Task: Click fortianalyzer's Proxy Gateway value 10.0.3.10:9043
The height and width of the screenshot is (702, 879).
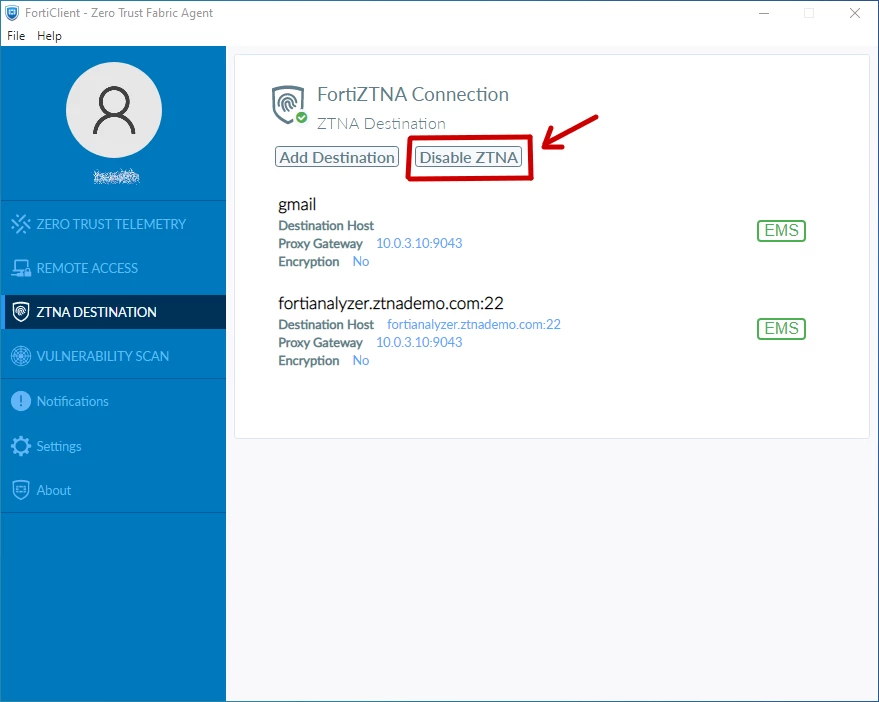Action: click(x=419, y=342)
